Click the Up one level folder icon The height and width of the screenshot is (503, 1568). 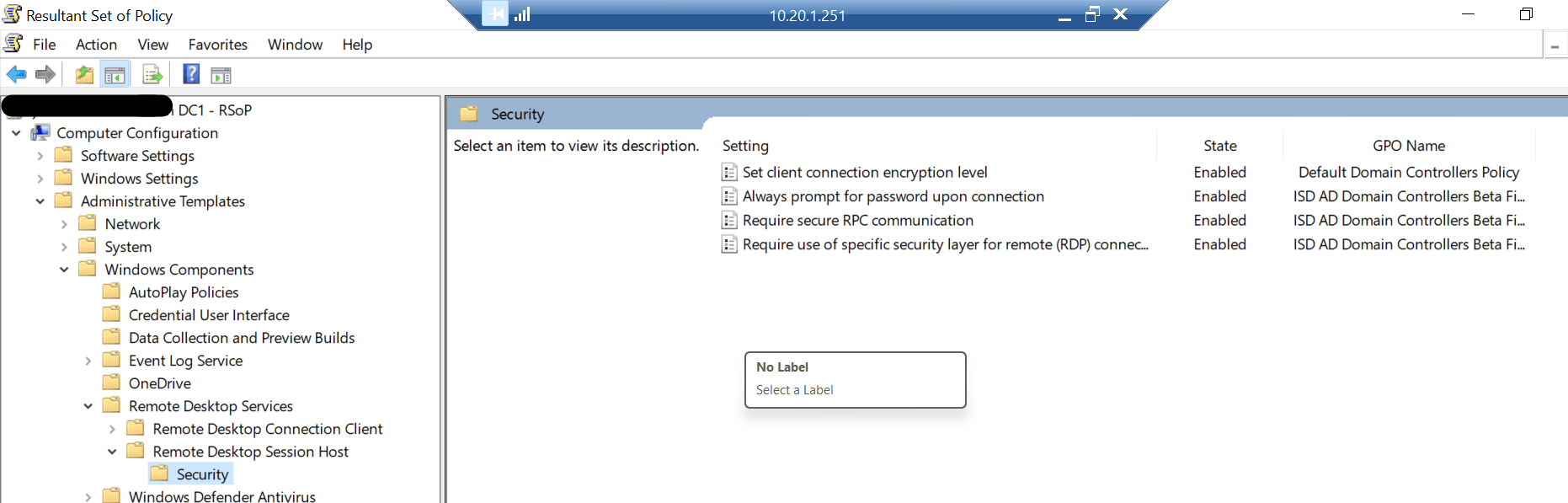click(84, 75)
